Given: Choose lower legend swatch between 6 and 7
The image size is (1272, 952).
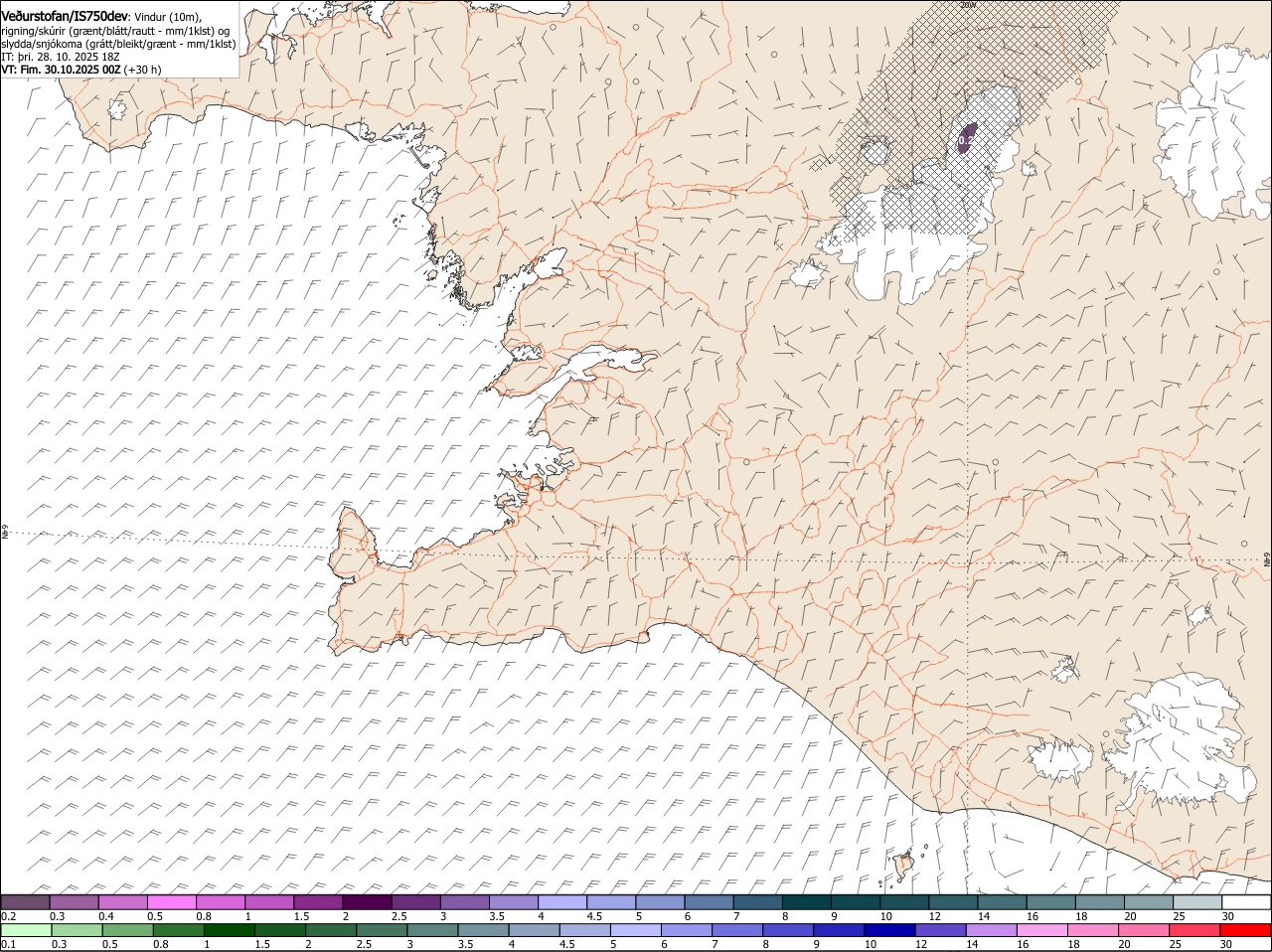Looking at the screenshot, I should point(686,930).
